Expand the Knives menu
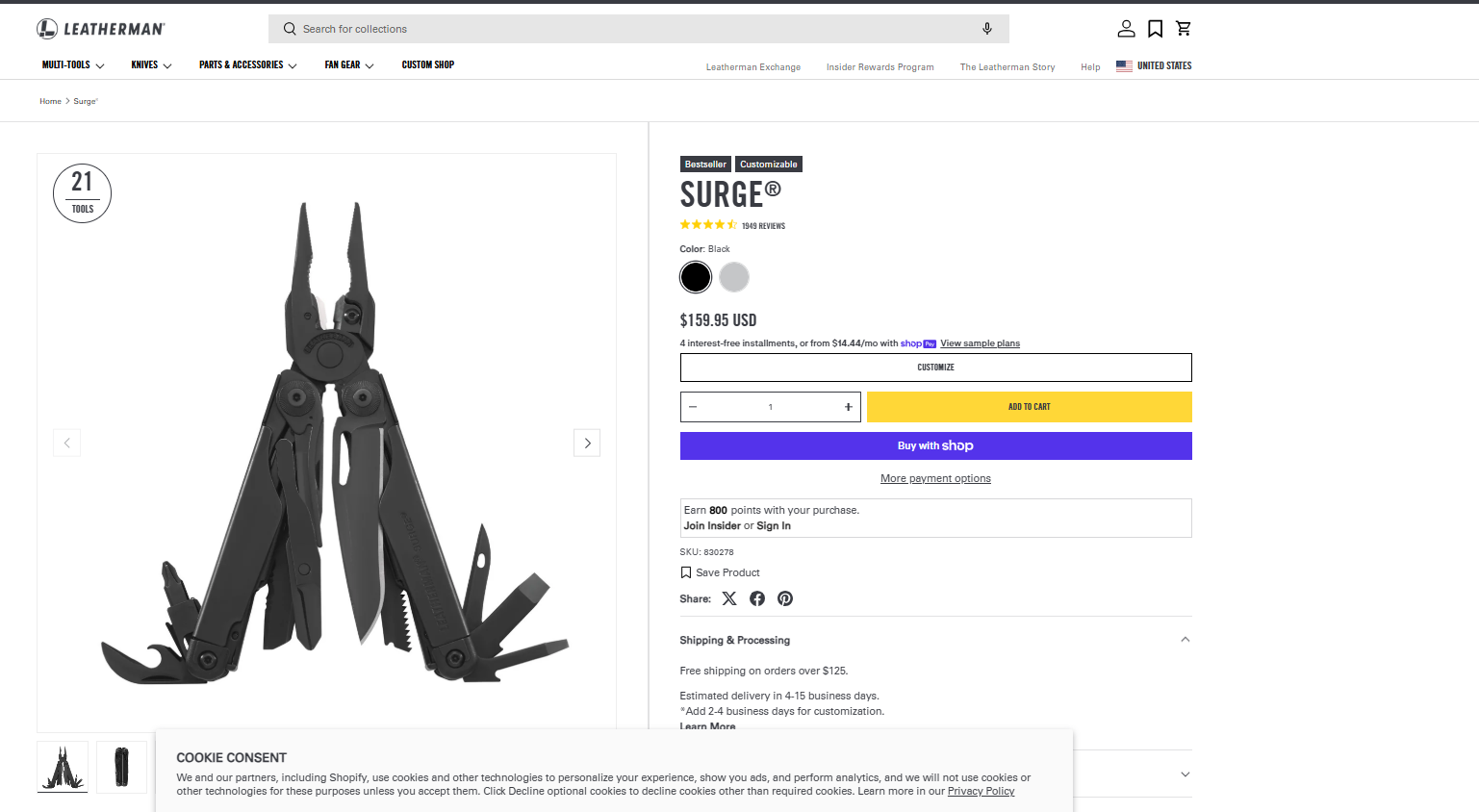Viewport: 1479px width, 812px height. coord(151,65)
